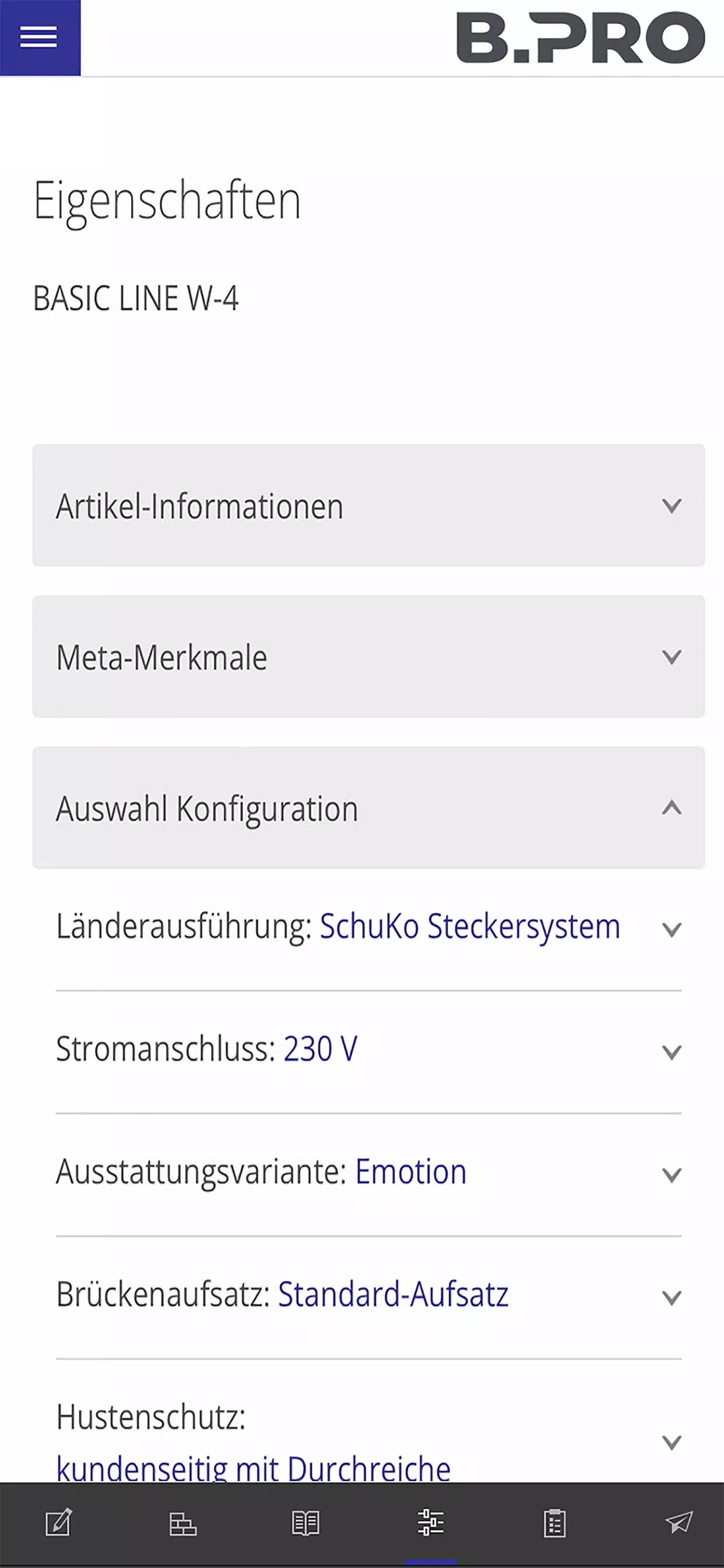Viewport: 724px width, 1568px height.
Task: Select the properties sliders icon in bottom bar
Action: [x=431, y=1522]
